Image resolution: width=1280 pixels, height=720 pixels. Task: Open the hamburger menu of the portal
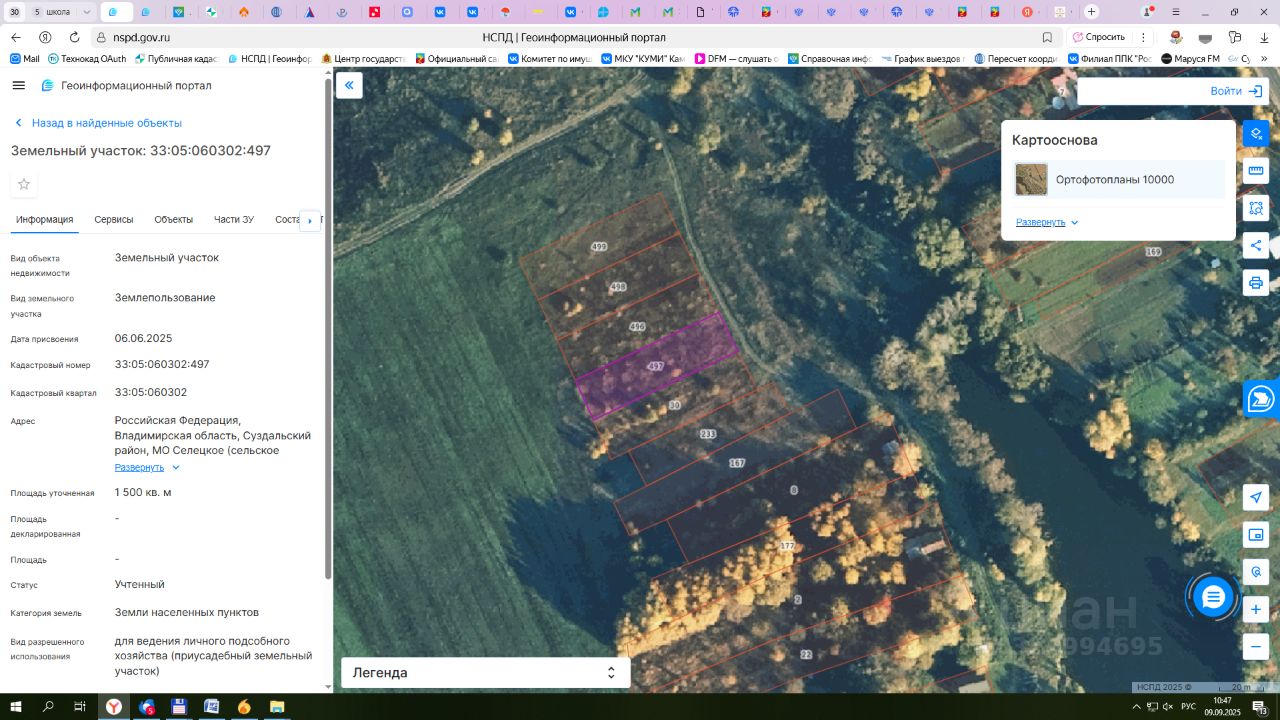(18, 86)
